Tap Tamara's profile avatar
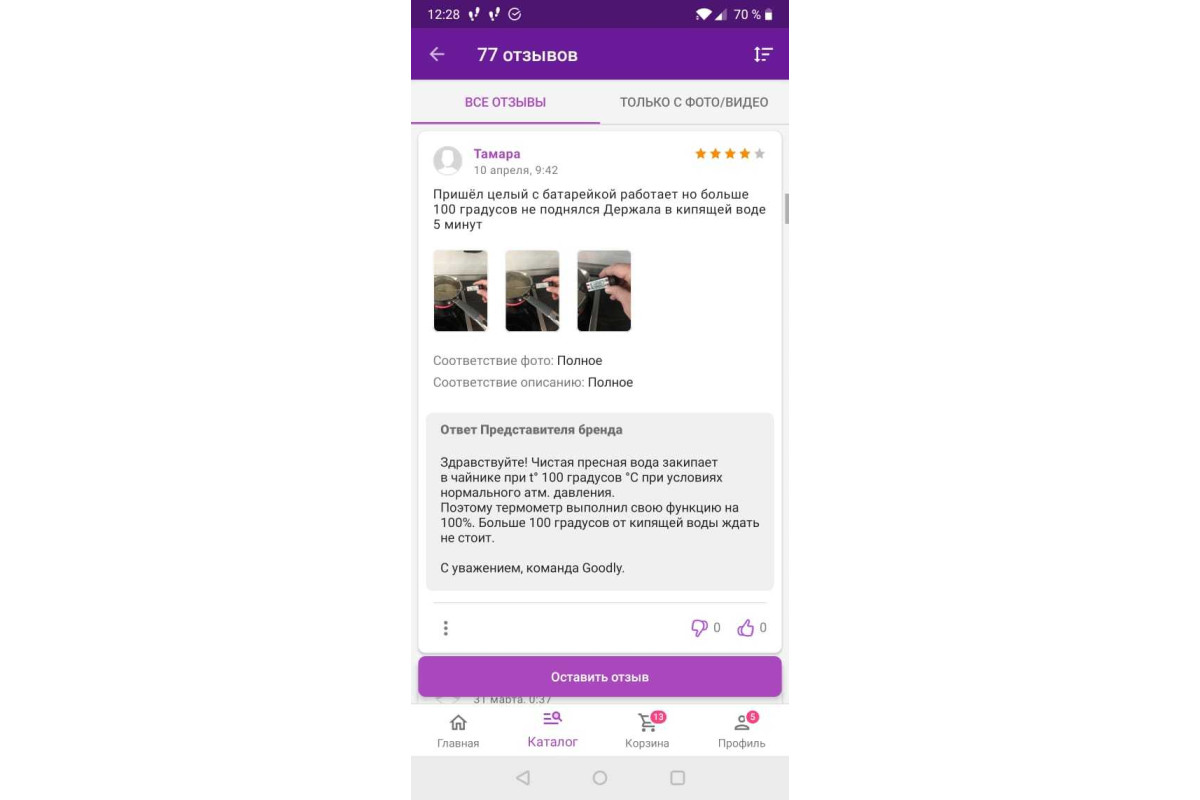This screenshot has width=1200, height=800. [x=448, y=161]
